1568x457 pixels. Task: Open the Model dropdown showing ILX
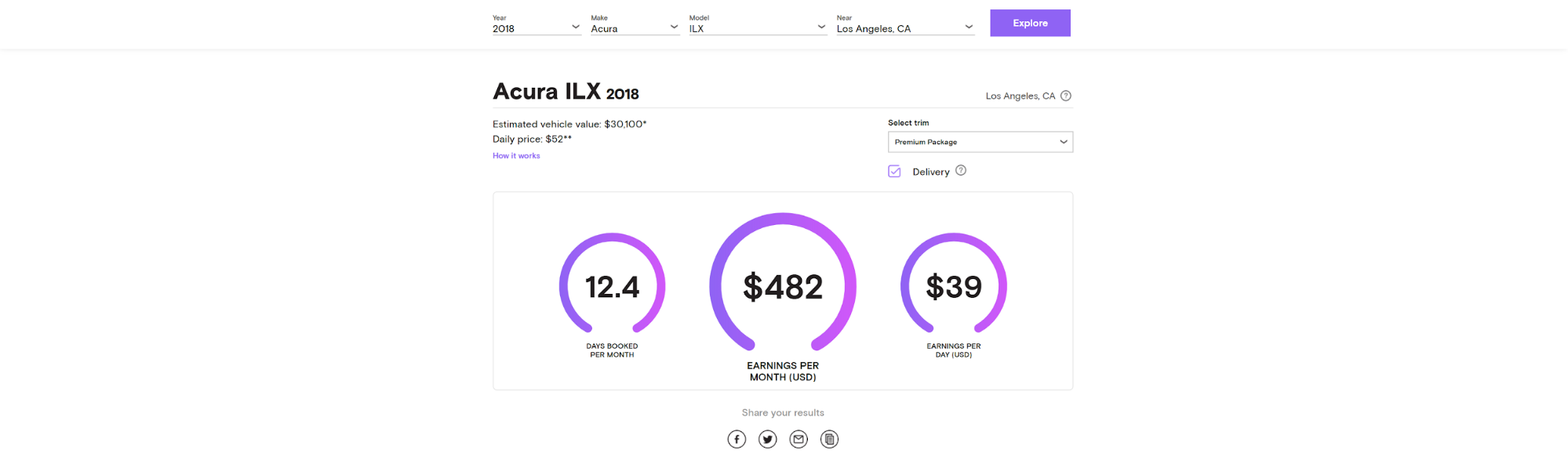[x=758, y=24]
